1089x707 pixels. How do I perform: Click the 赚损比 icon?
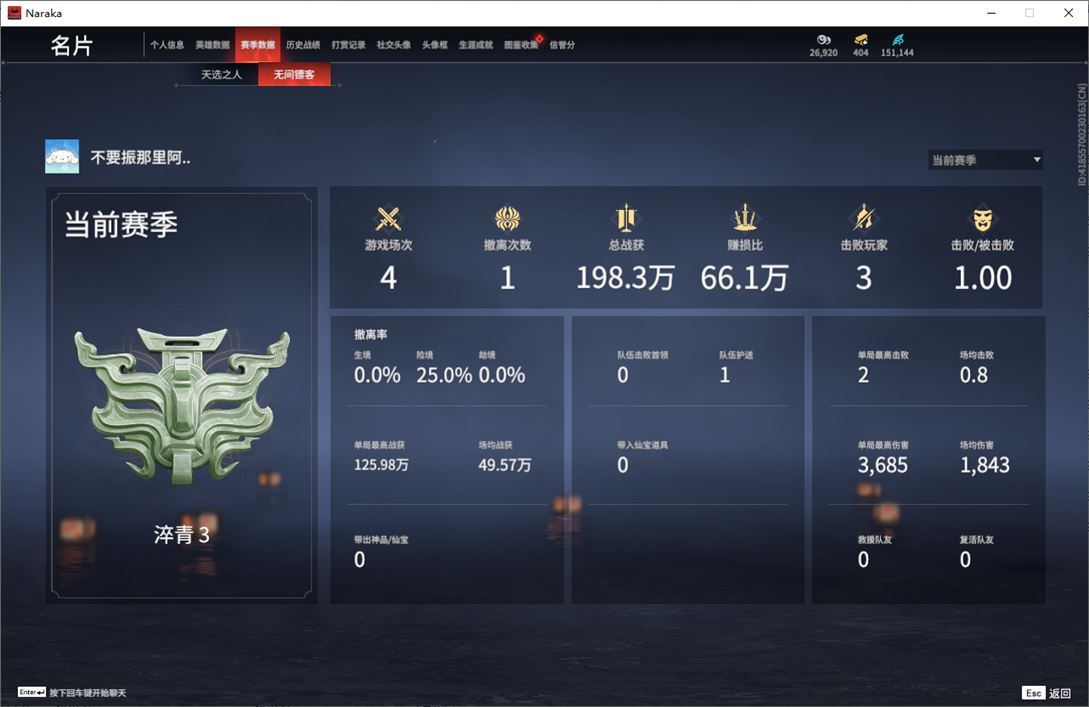tap(745, 218)
